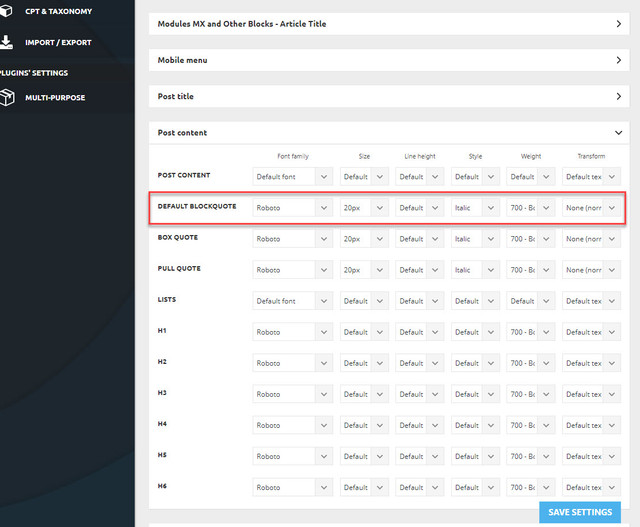Open Box Quote font family dropdown
Image resolution: width=640 pixels, height=527 pixels.
click(x=293, y=239)
